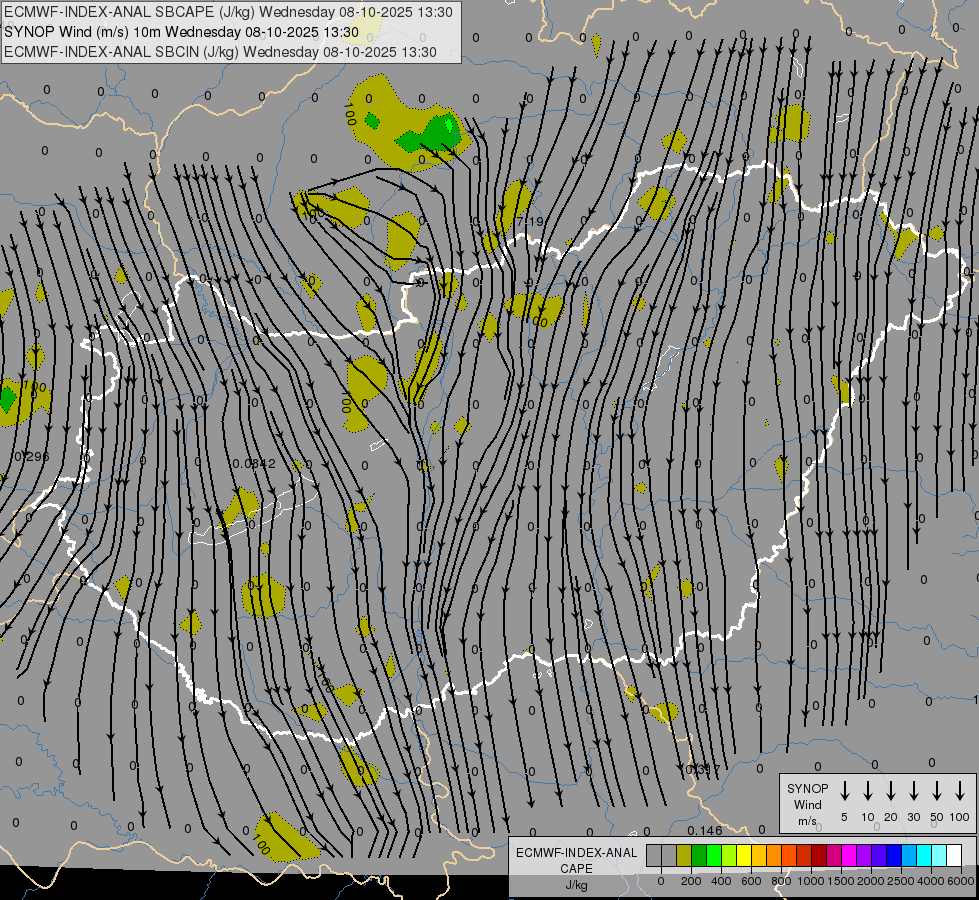Click the SYNOP Wind 10m title line
Image resolution: width=979 pixels, height=900 pixels.
click(181, 32)
